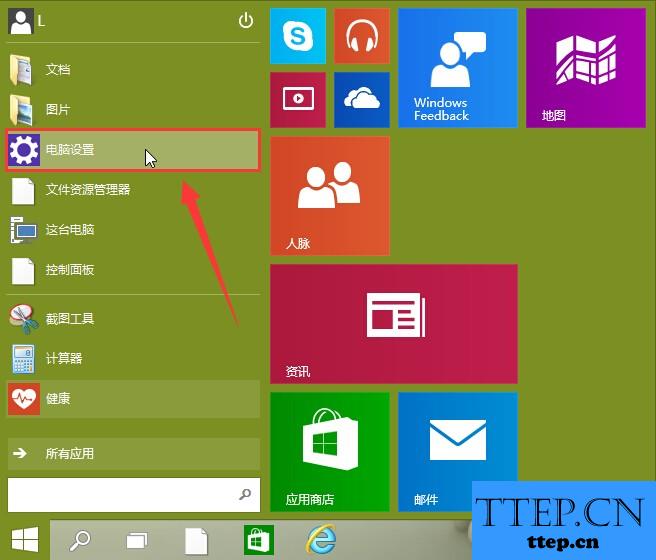Open 这台电脑 This PC
Image resolution: width=656 pixels, height=560 pixels.
tap(133, 230)
